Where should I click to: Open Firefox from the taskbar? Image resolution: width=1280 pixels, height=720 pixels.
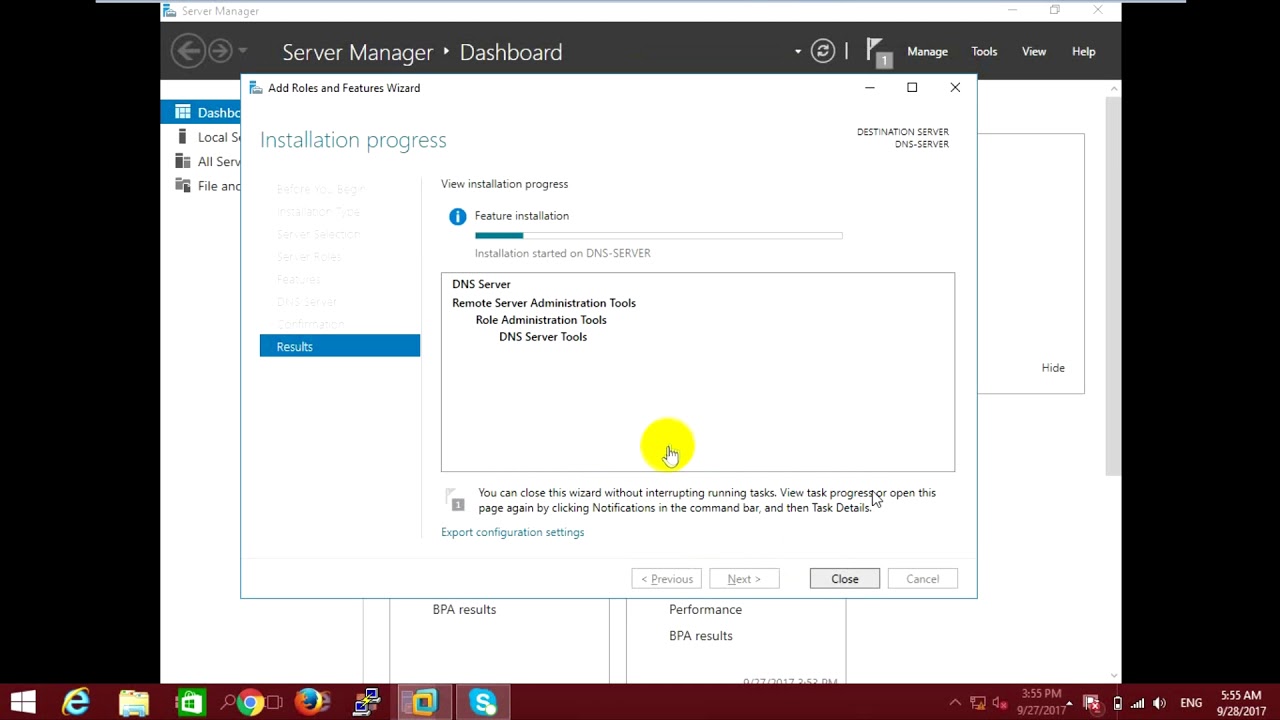tap(308, 703)
